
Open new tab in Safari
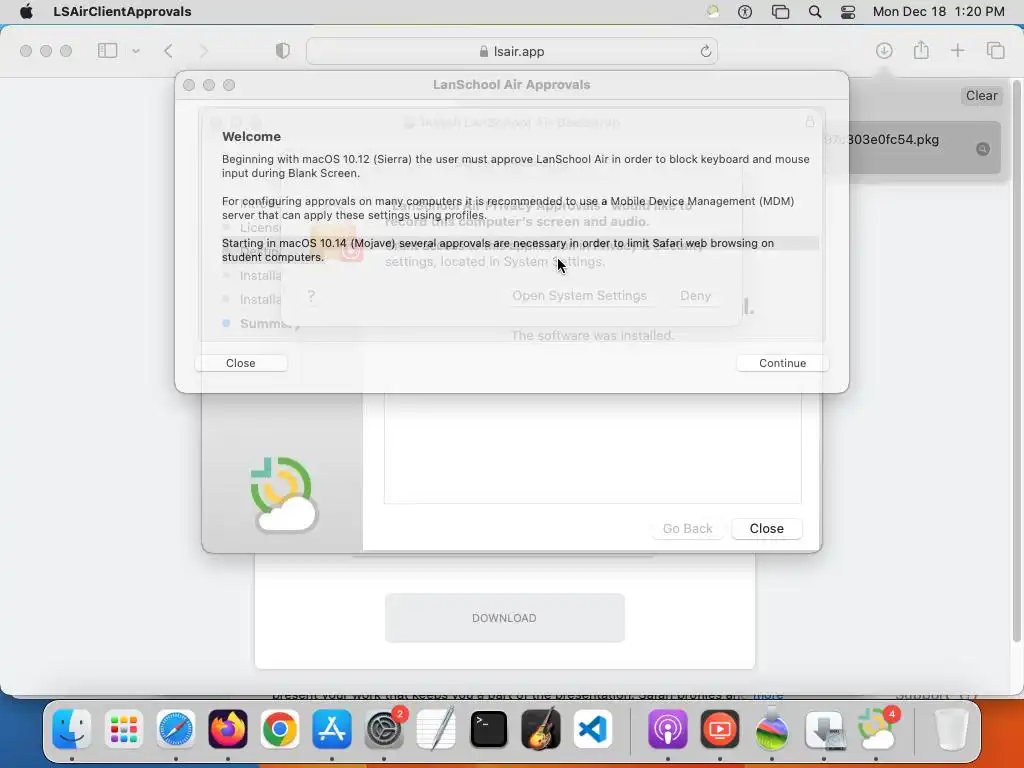(957, 50)
